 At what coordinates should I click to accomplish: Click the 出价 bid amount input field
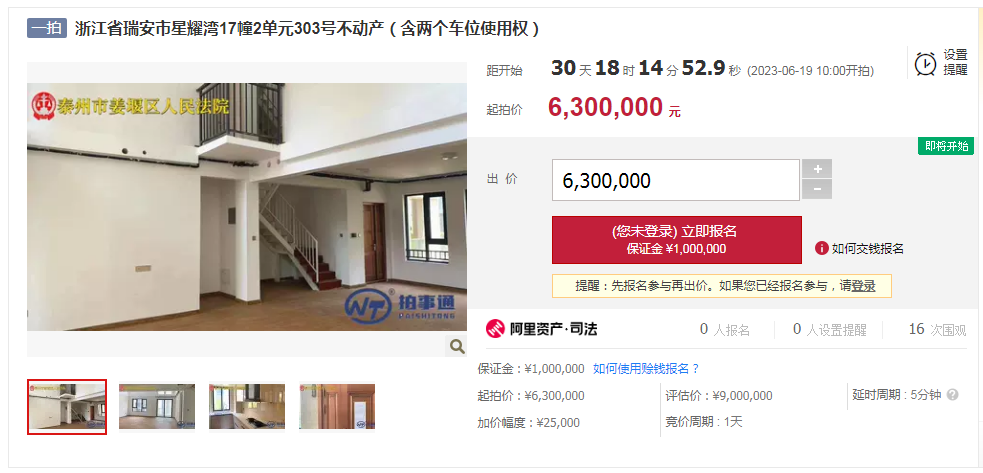tap(676, 180)
